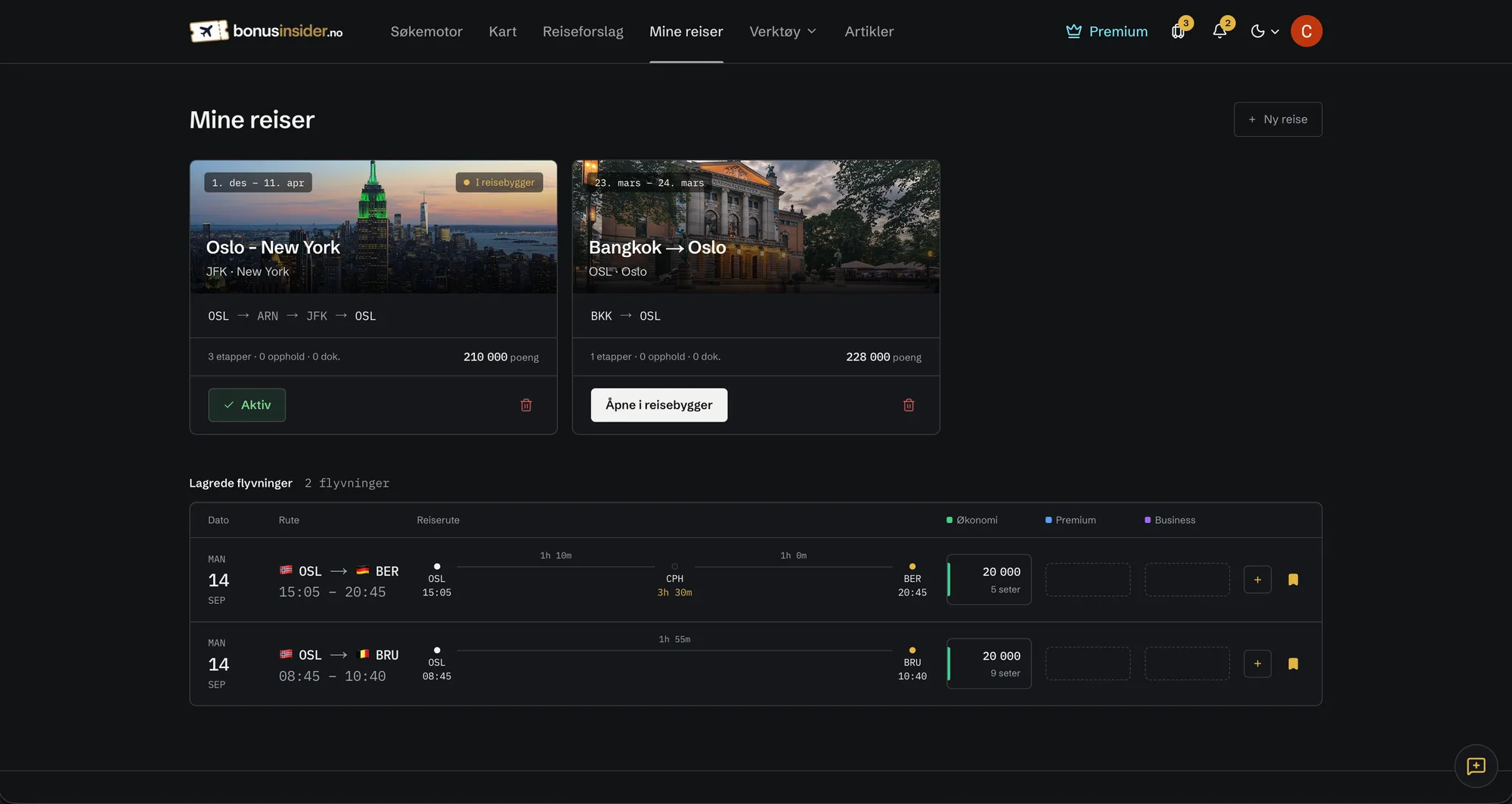Toggle the dark mode moon theme switcher

[x=1265, y=31]
